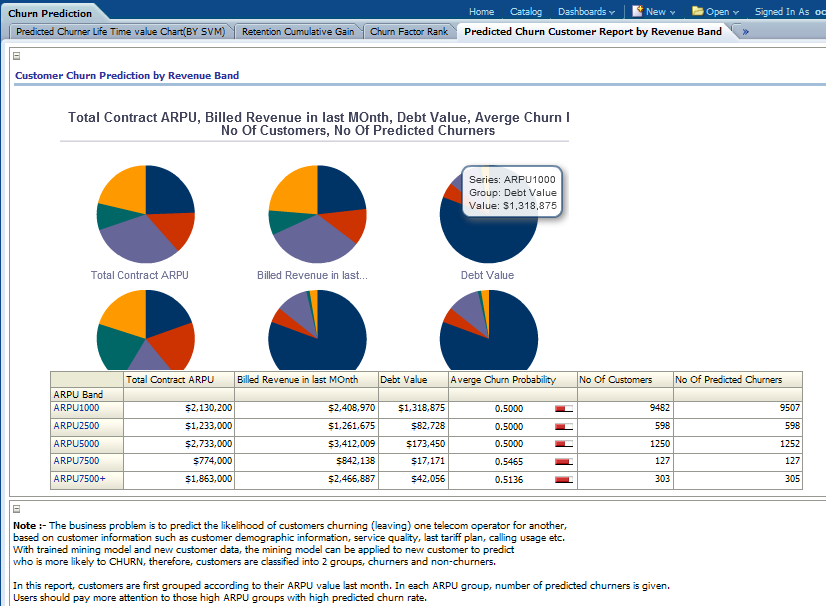Switch to Predicted Churner Life Time value Chart tab
Screen dimensions: 826x606
pyautogui.click(x=121, y=32)
